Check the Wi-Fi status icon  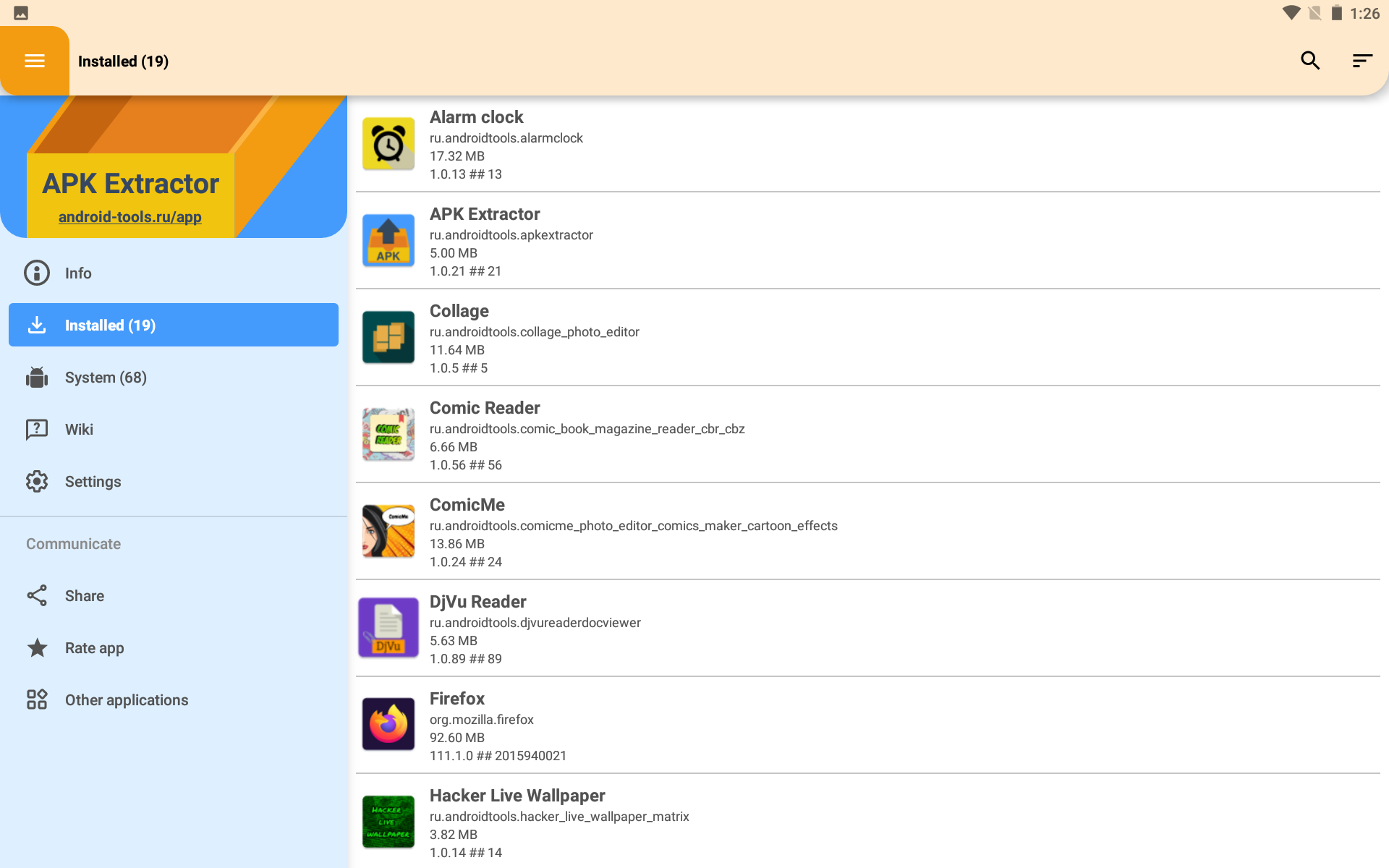(1291, 13)
